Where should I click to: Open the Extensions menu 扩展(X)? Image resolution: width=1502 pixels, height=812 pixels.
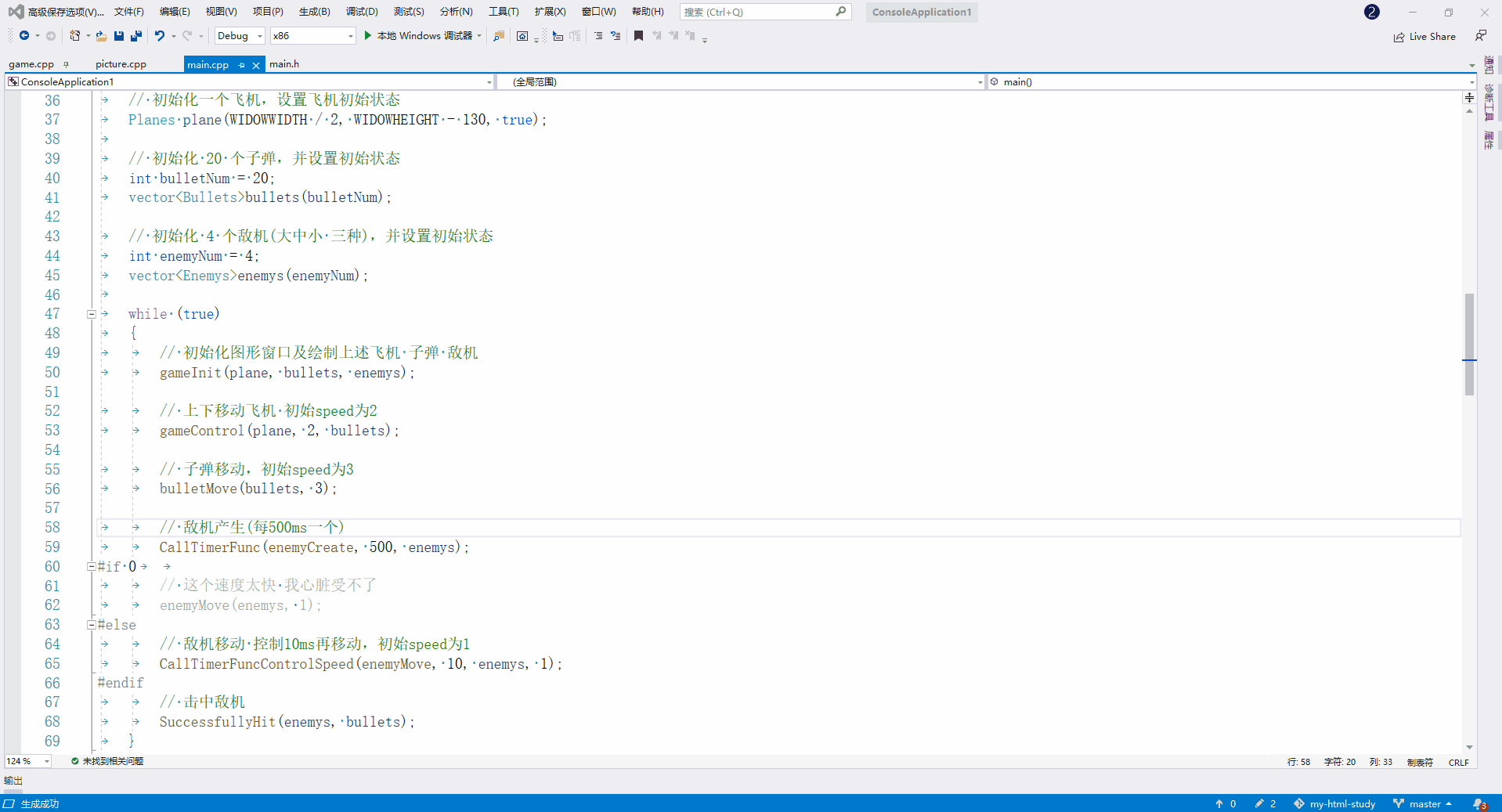(x=551, y=12)
